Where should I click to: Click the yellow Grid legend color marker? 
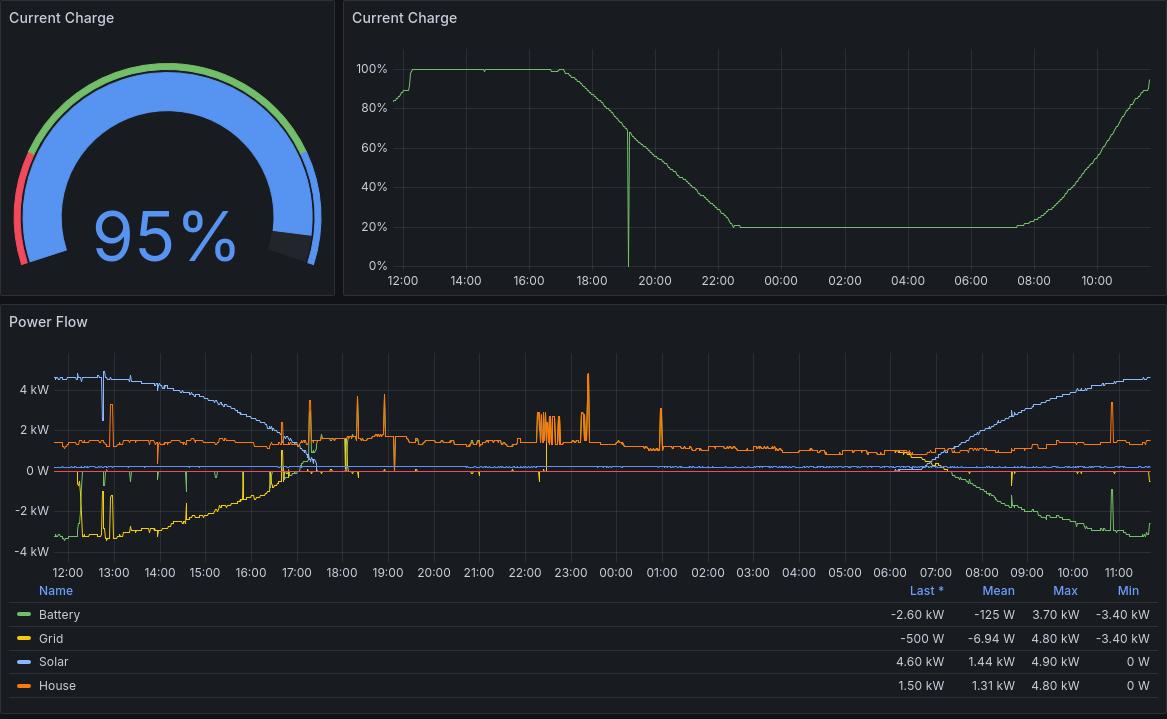(24, 638)
